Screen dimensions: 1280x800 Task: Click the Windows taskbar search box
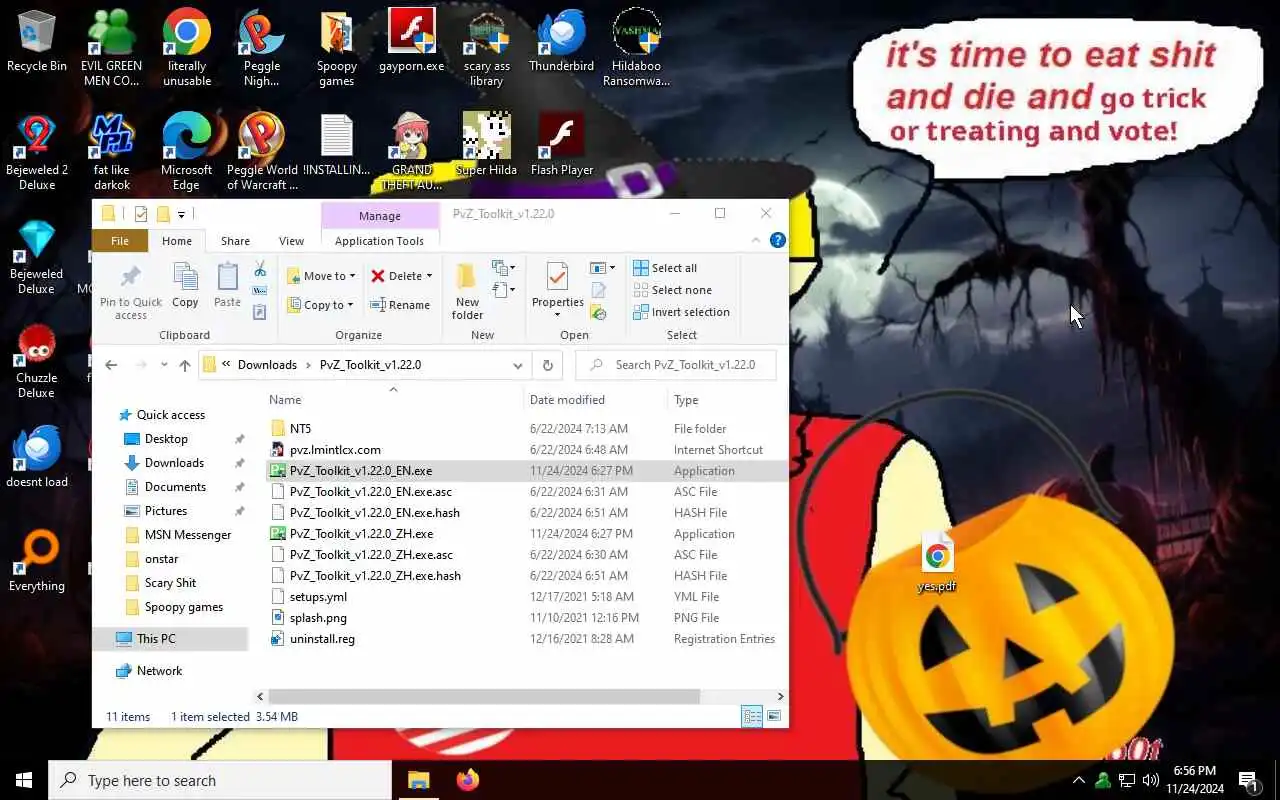click(220, 780)
